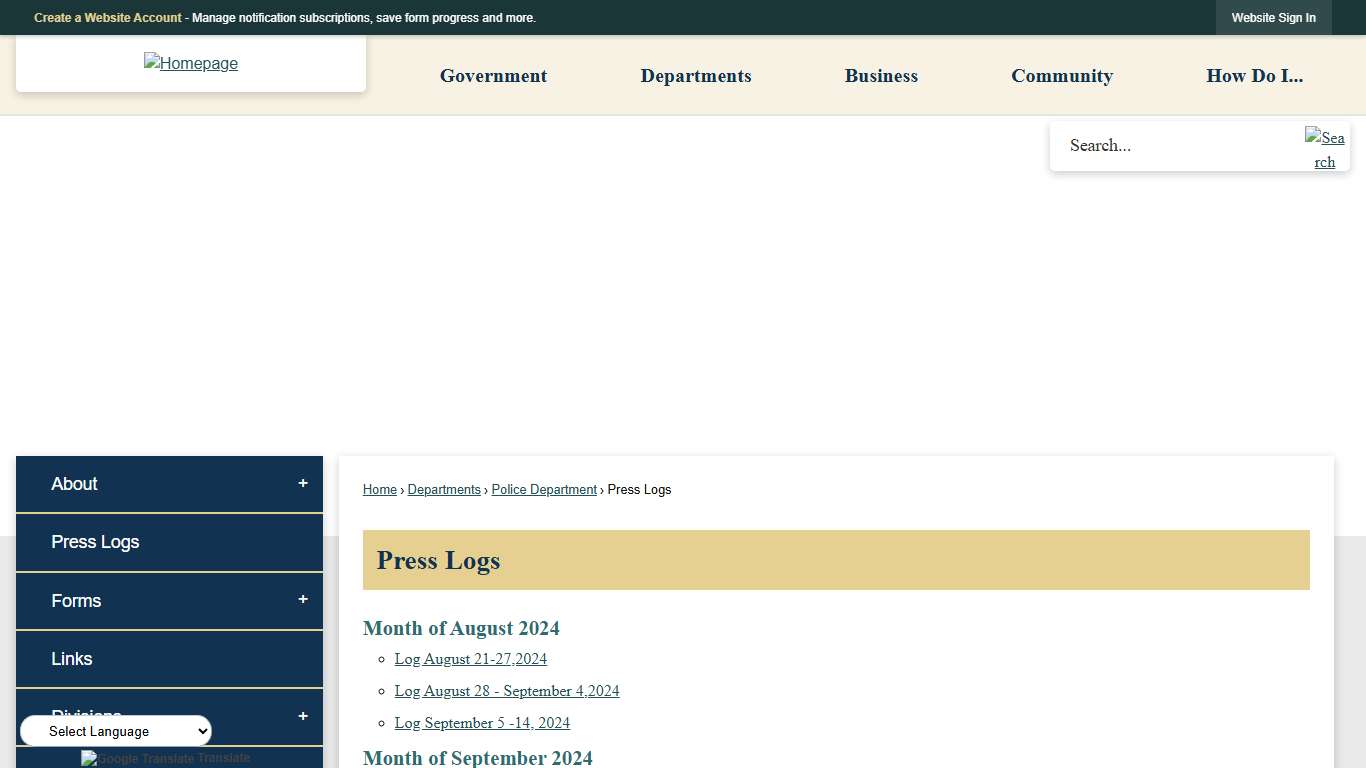Screen dimensions: 1366x768
Task: Expand the Divisions sidebar submenu plus
Action: 303,717
